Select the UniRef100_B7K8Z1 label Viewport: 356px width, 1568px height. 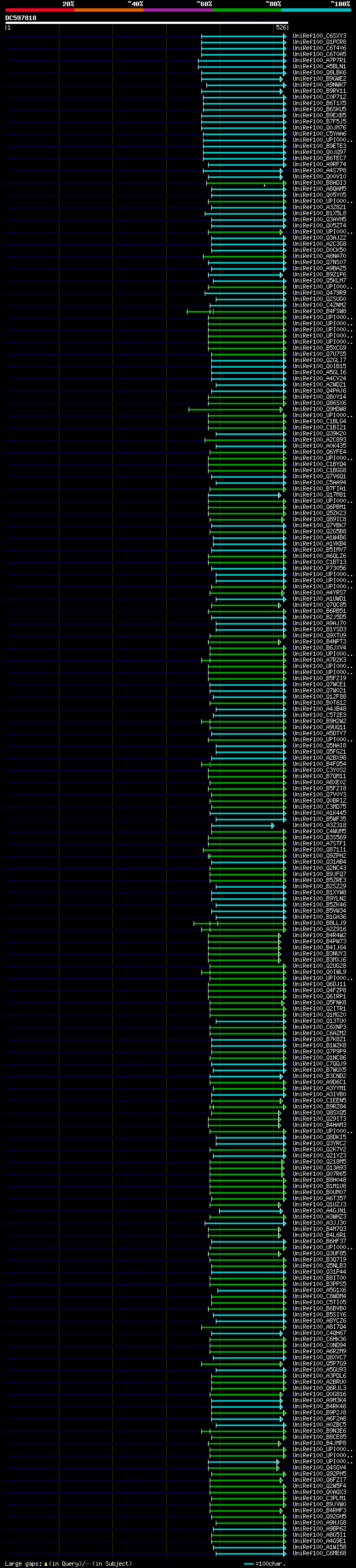[319, 1040]
